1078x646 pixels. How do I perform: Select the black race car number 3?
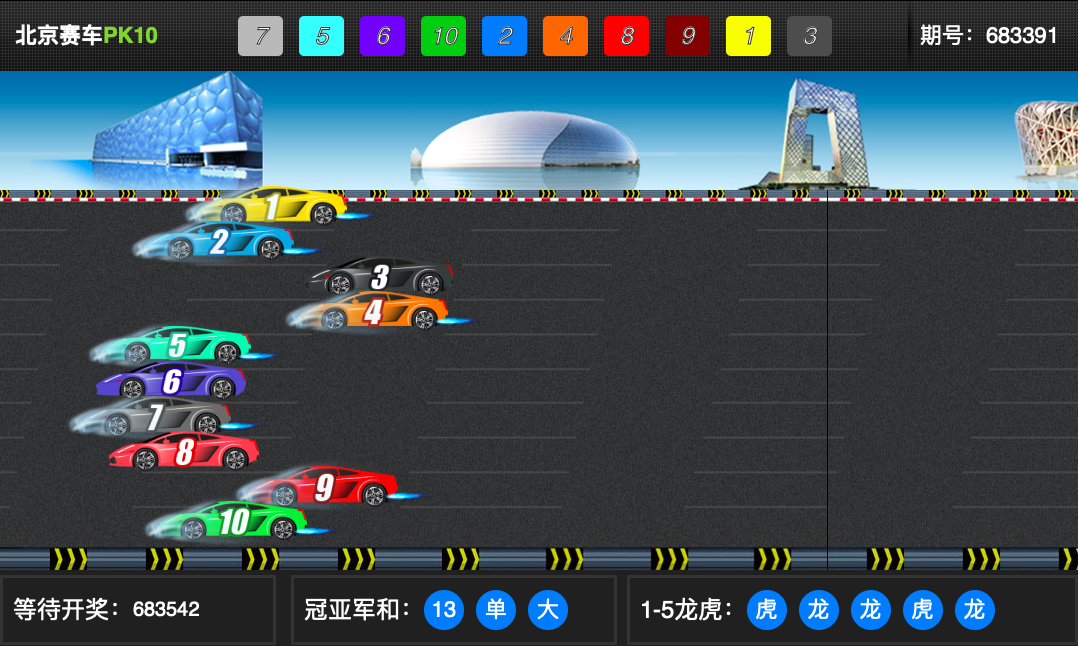pos(382,276)
